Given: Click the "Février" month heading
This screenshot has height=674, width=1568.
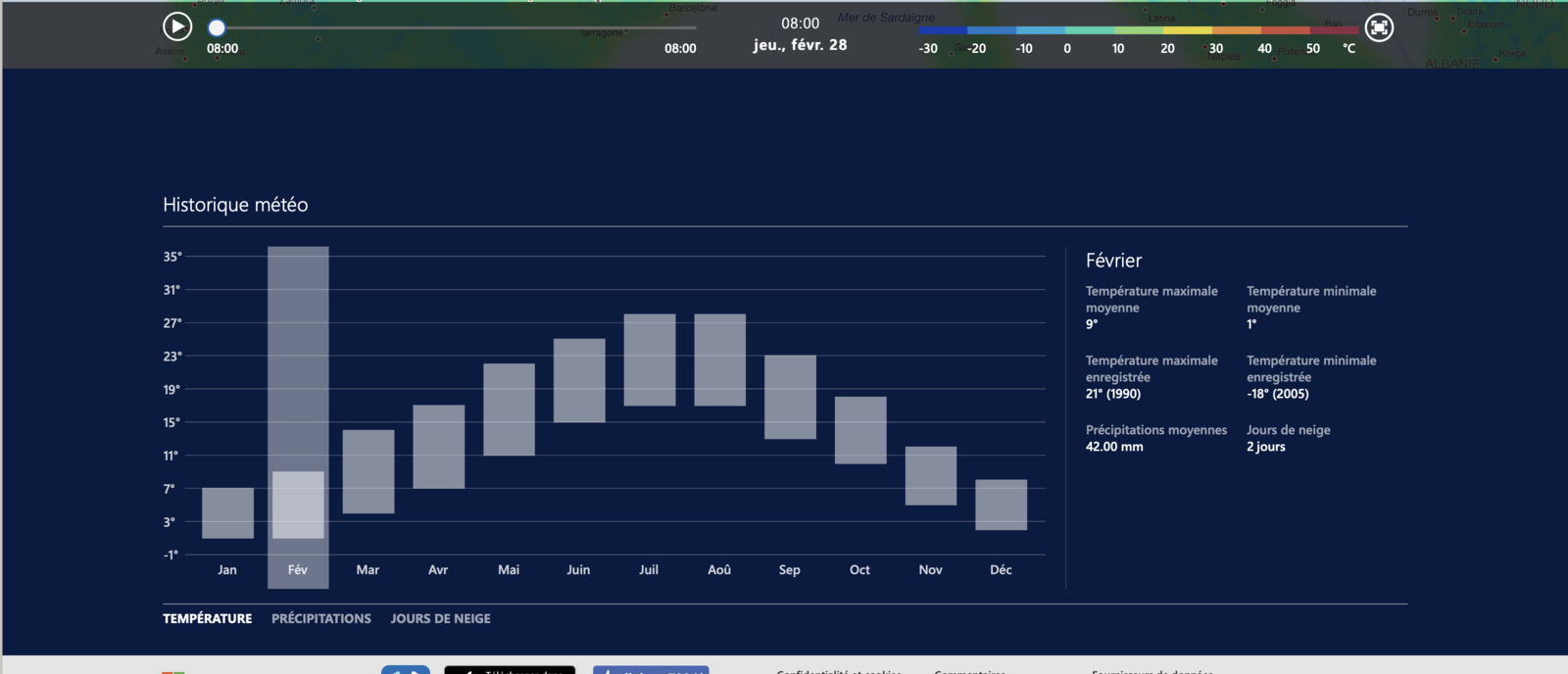Looking at the screenshot, I should click(1113, 261).
